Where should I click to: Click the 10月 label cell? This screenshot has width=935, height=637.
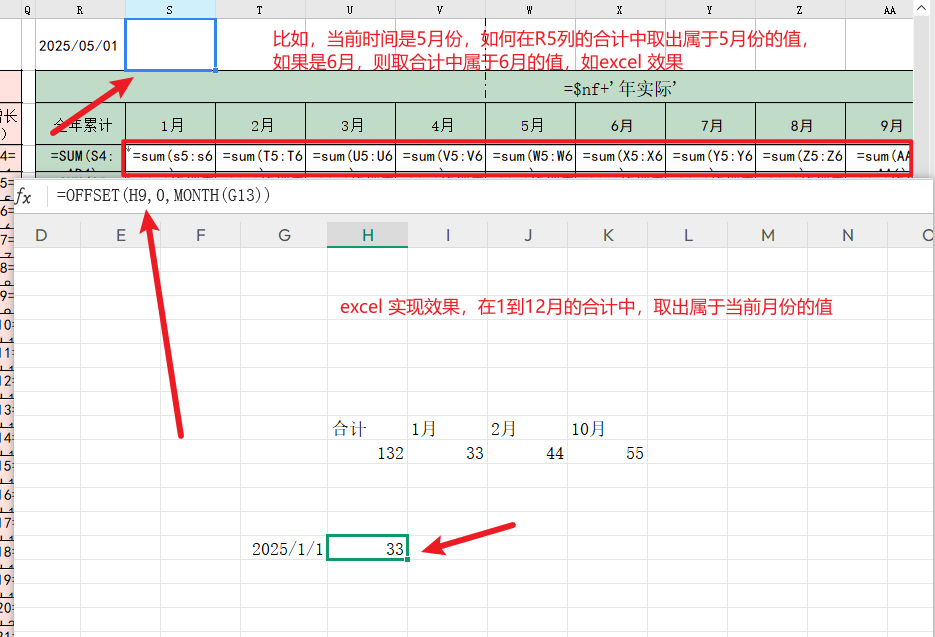(608, 428)
